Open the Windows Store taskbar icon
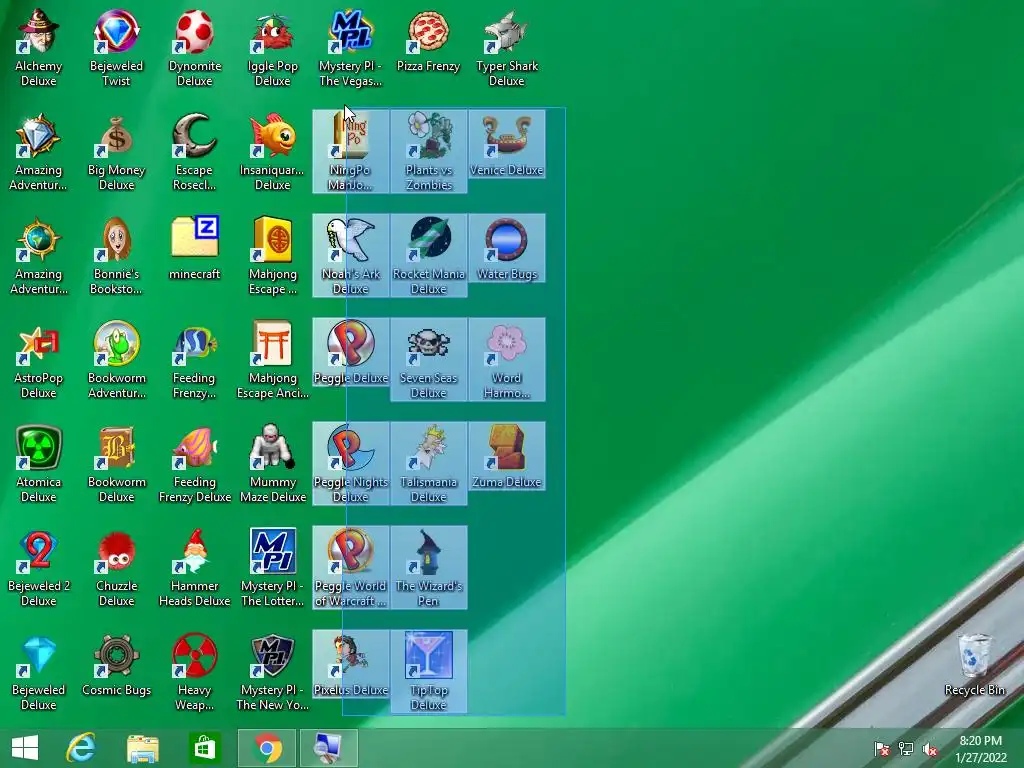This screenshot has height=768, width=1024. (204, 748)
